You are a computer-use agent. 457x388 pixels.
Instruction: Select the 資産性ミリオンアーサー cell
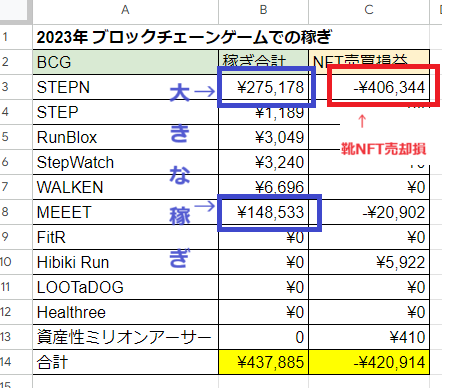(x=125, y=337)
